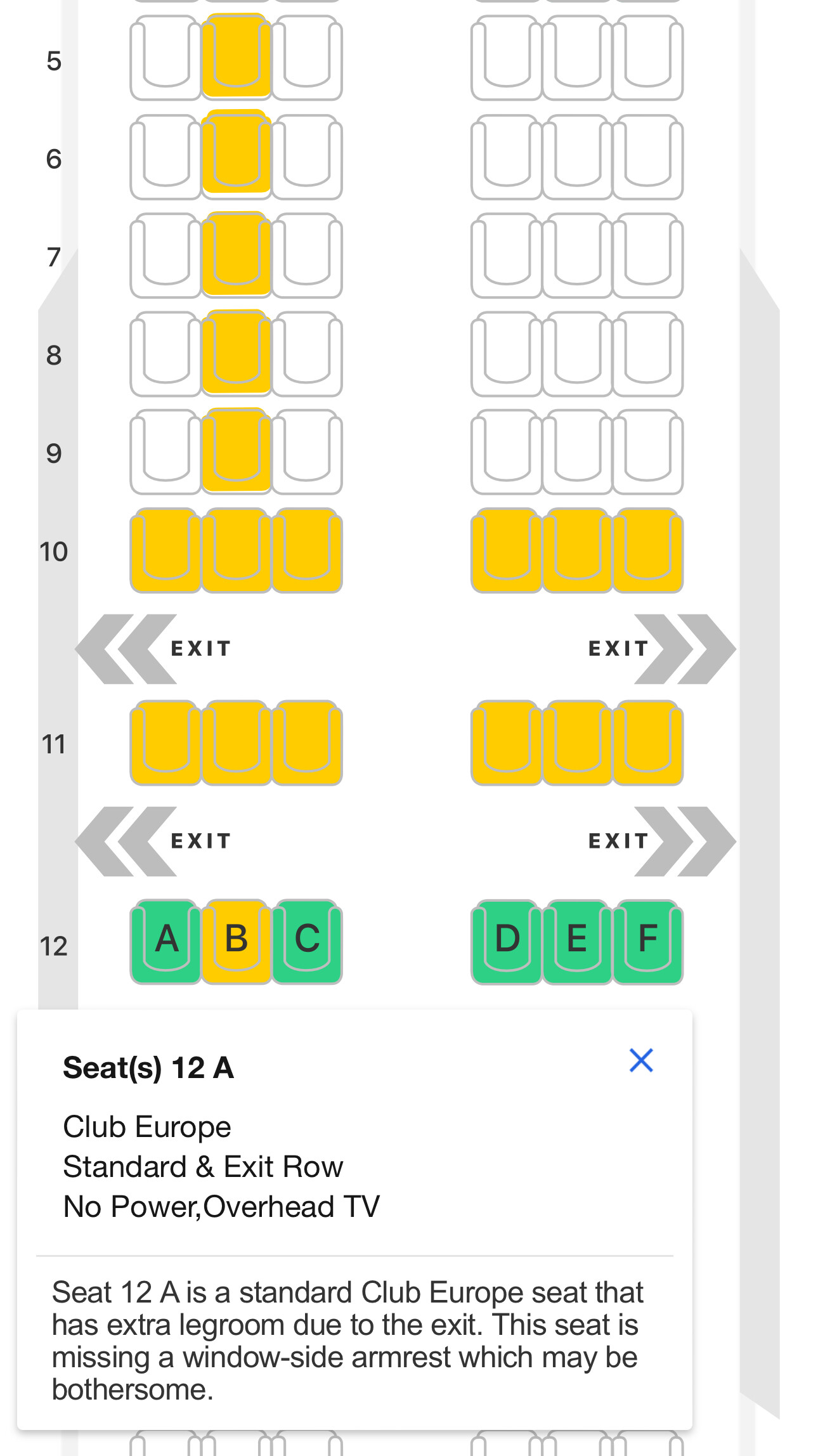The image size is (818, 1456).
Task: Choose seat 12 C
Action: tap(307, 941)
